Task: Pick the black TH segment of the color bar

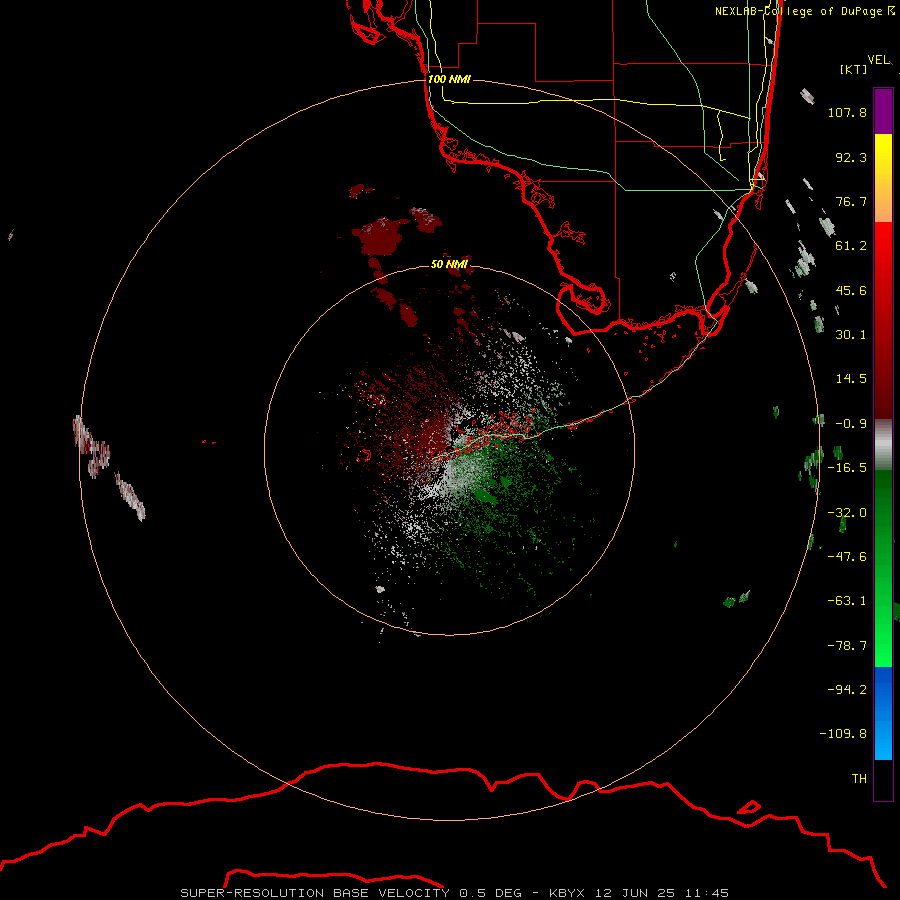Action: point(883,780)
